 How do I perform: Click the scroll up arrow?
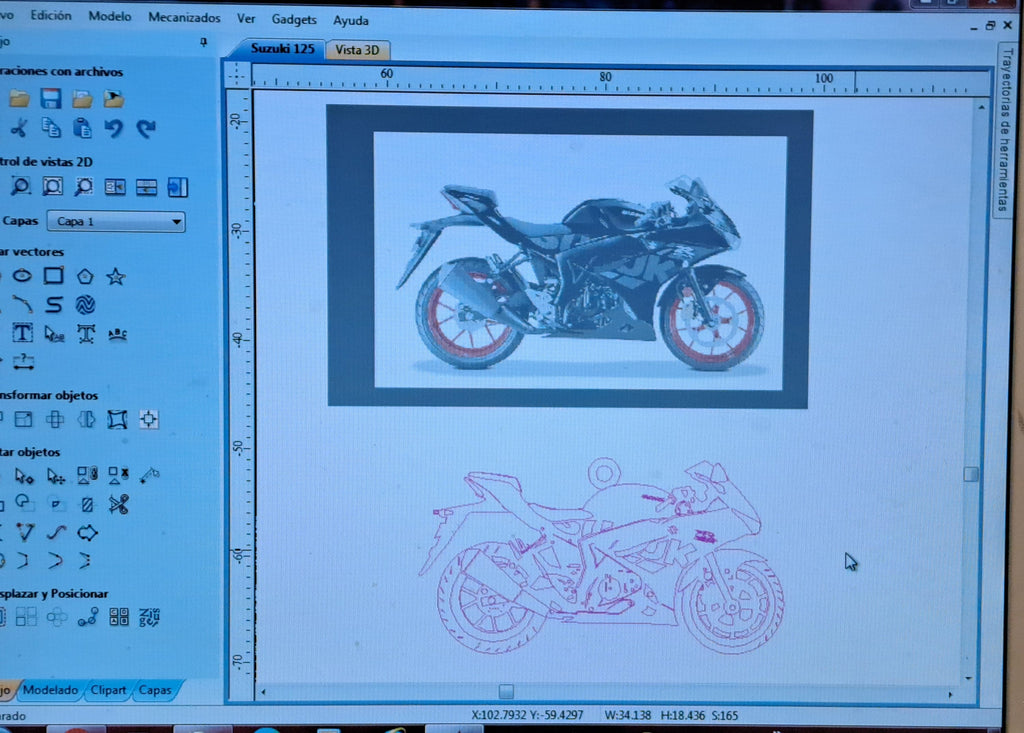982,106
